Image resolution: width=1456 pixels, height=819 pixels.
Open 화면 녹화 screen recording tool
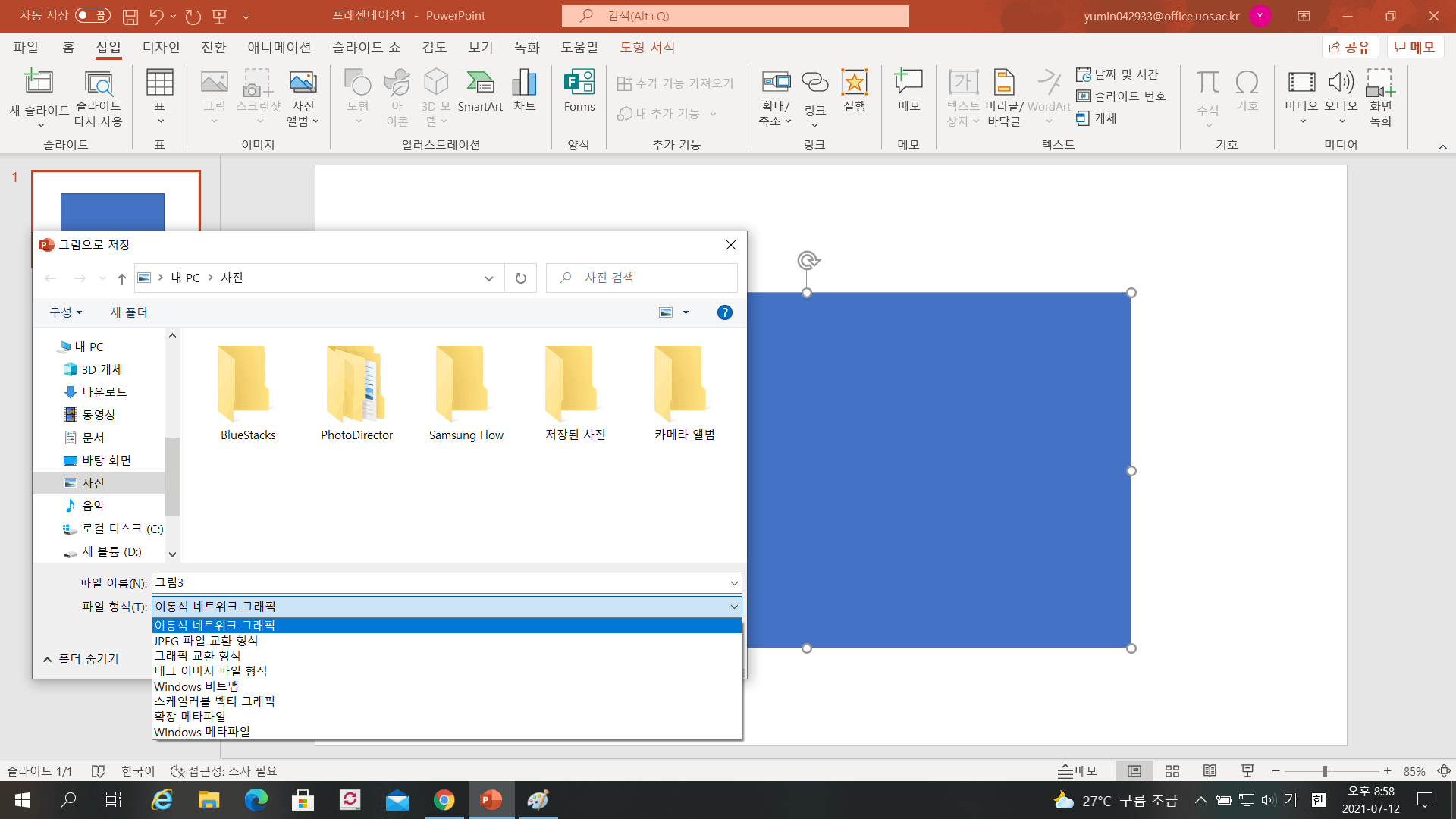(x=1381, y=97)
